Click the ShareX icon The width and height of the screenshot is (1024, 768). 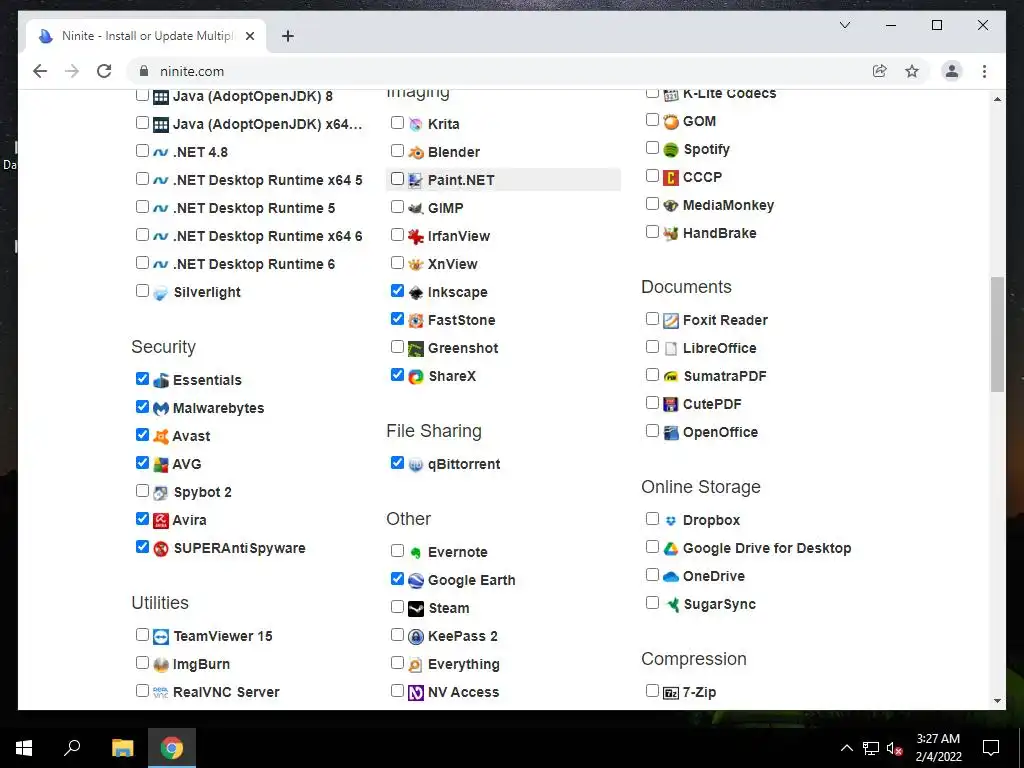click(416, 377)
